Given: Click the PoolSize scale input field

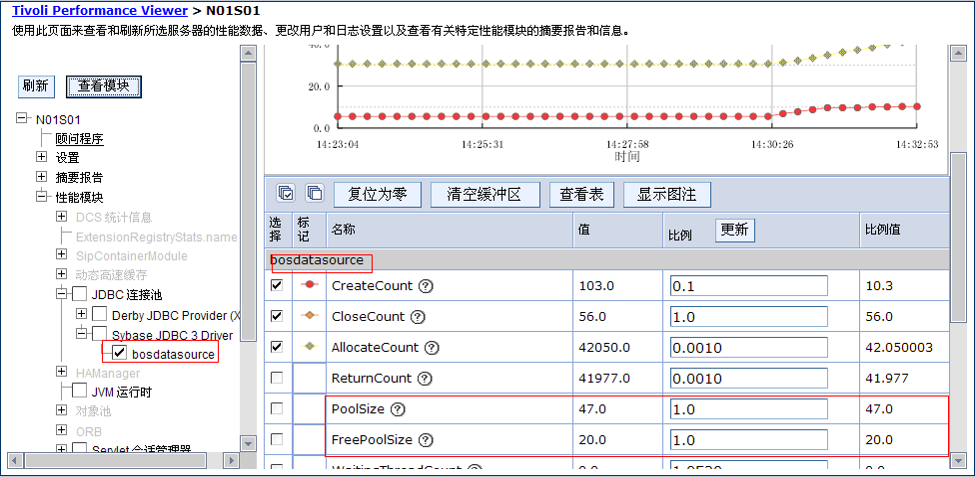Looking at the screenshot, I should coord(748,409).
